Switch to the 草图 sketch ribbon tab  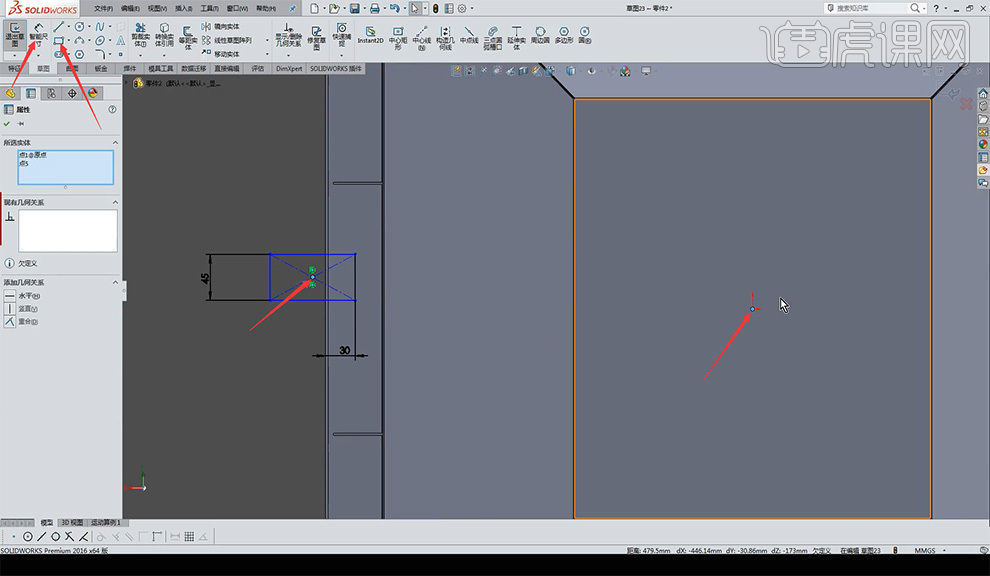43,68
